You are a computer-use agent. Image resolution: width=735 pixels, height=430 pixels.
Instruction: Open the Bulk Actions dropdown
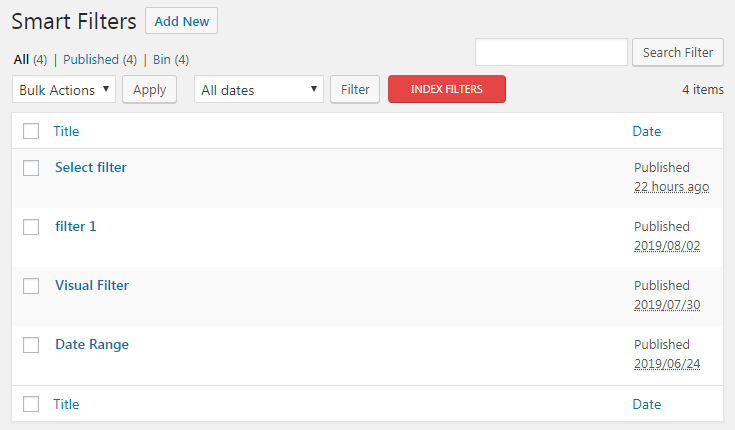click(x=64, y=89)
